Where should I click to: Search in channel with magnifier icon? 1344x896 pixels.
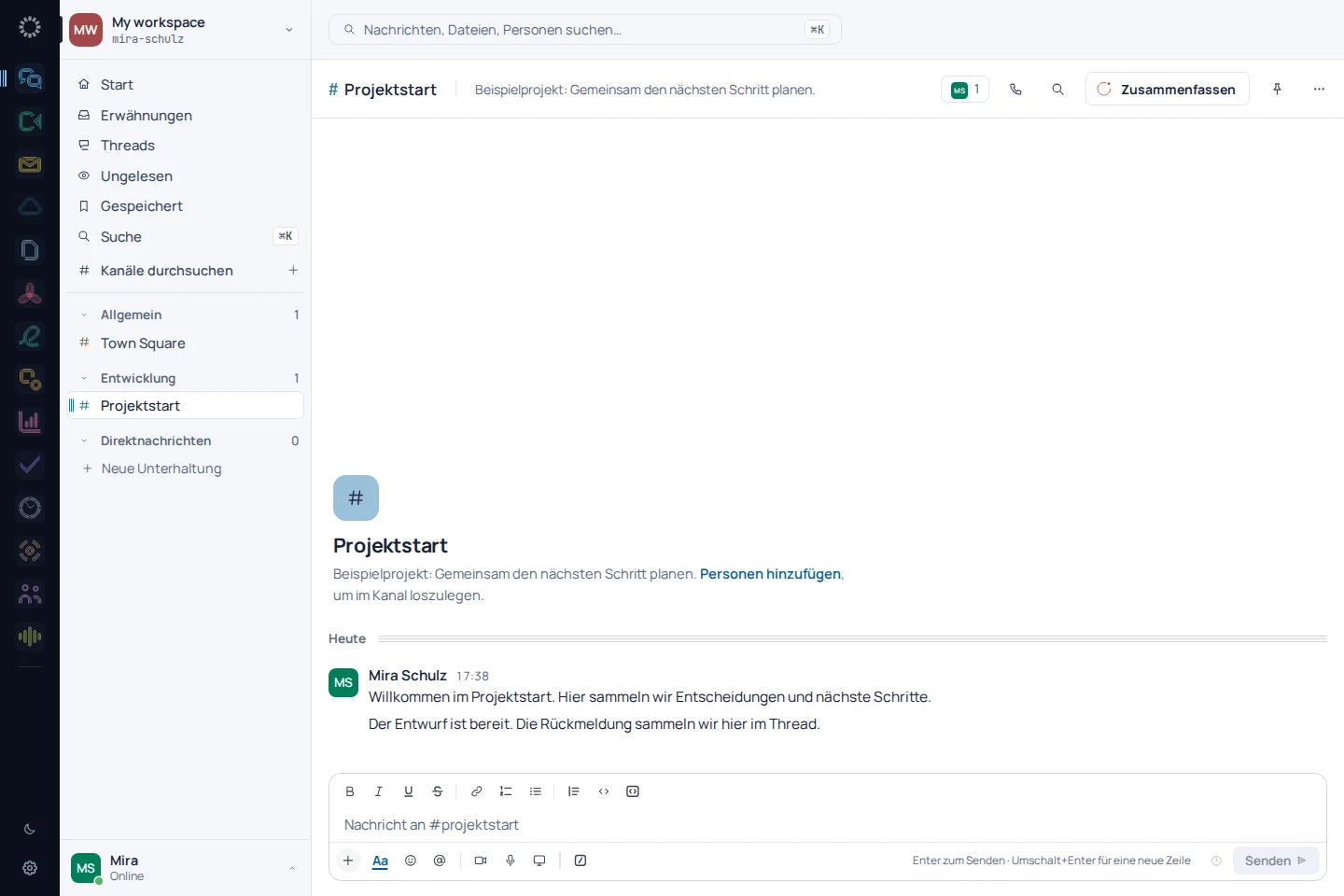(1057, 90)
